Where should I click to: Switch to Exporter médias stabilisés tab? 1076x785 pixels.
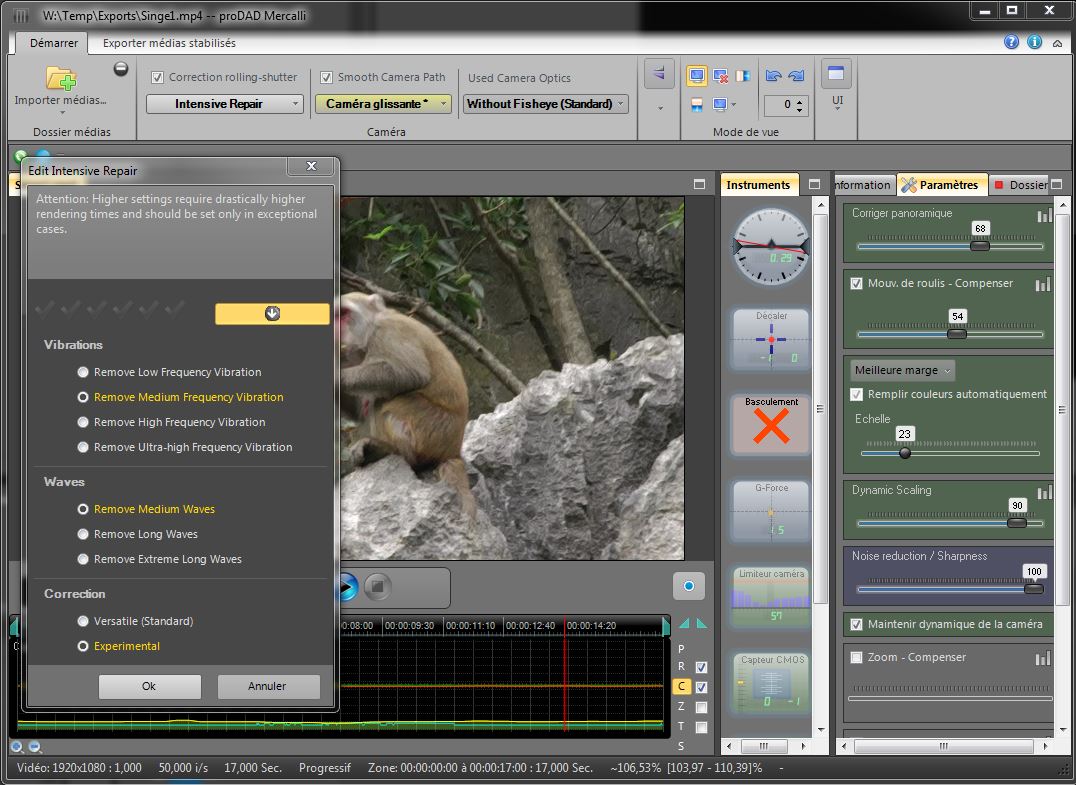click(169, 43)
